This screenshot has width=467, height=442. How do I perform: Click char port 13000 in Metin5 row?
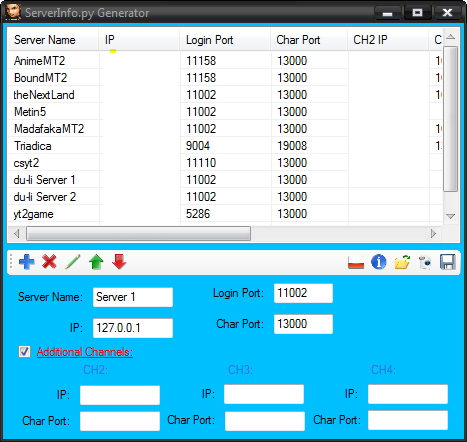point(292,112)
